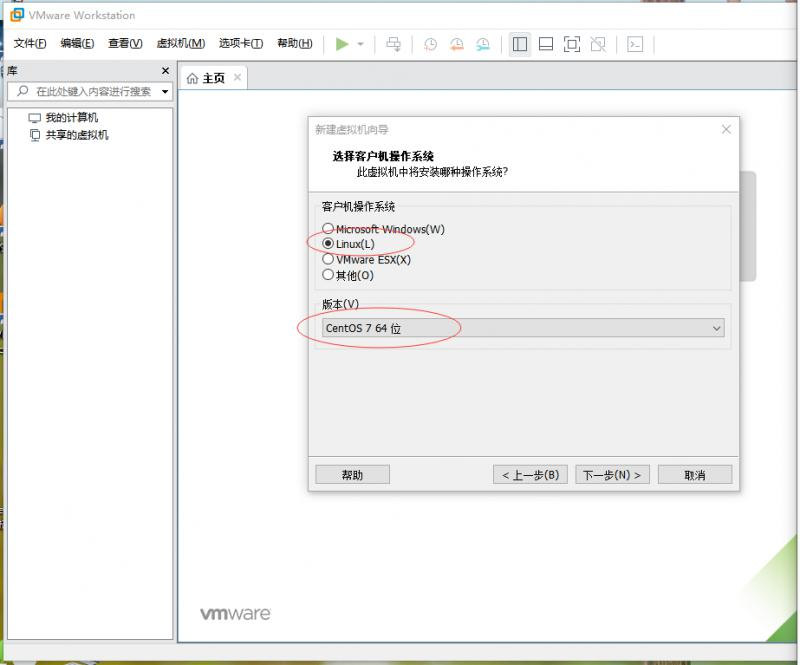800x665 pixels.
Task: Enter Full Screen mode via toolbar icon
Action: pyautogui.click(x=571, y=42)
